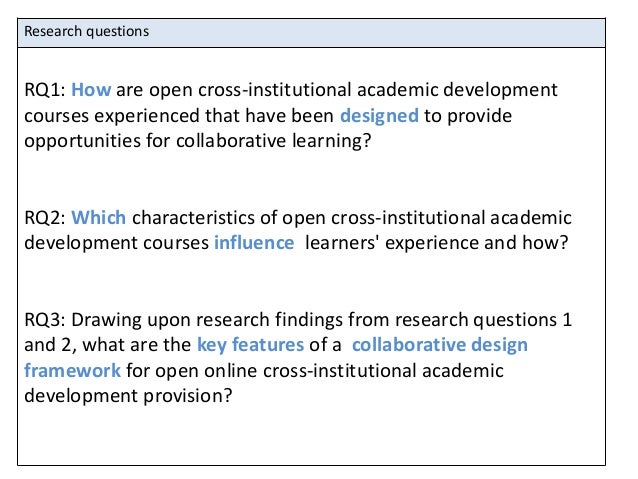Click empty area of the blue header bar

pyautogui.click(x=400, y=31)
